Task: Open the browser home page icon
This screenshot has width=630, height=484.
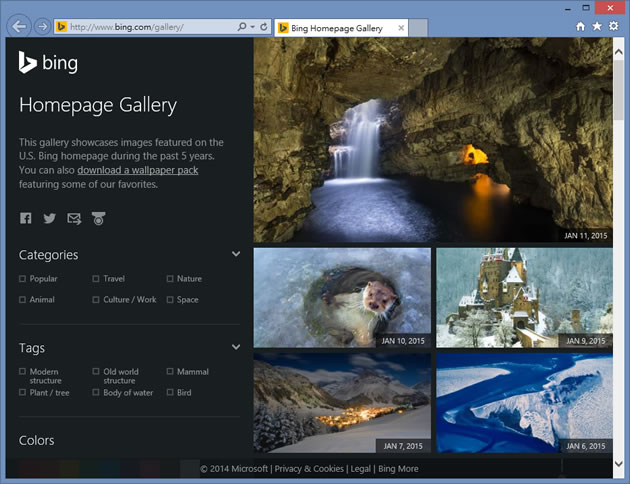Action: pyautogui.click(x=581, y=26)
